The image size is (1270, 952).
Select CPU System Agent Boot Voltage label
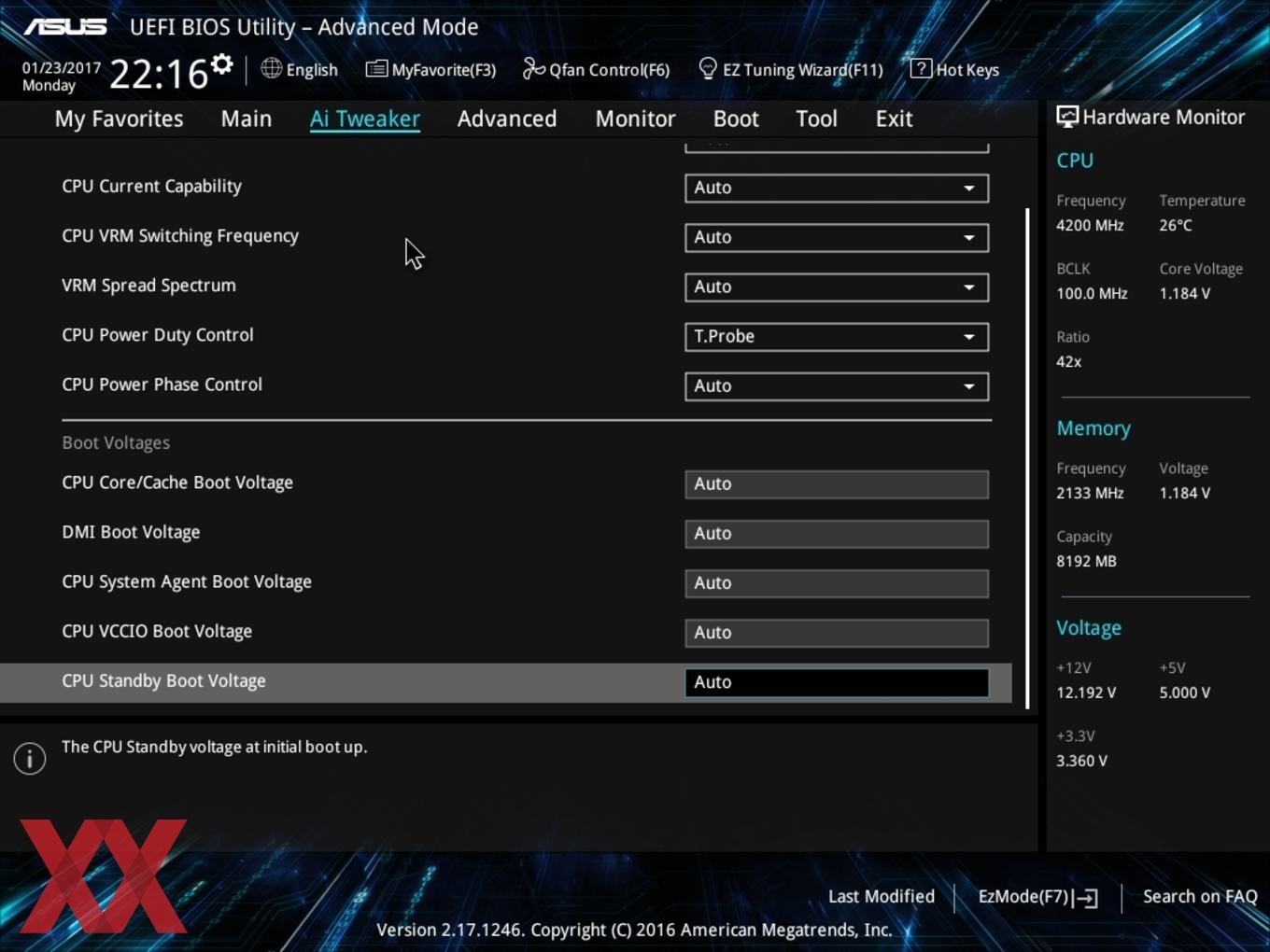point(187,581)
